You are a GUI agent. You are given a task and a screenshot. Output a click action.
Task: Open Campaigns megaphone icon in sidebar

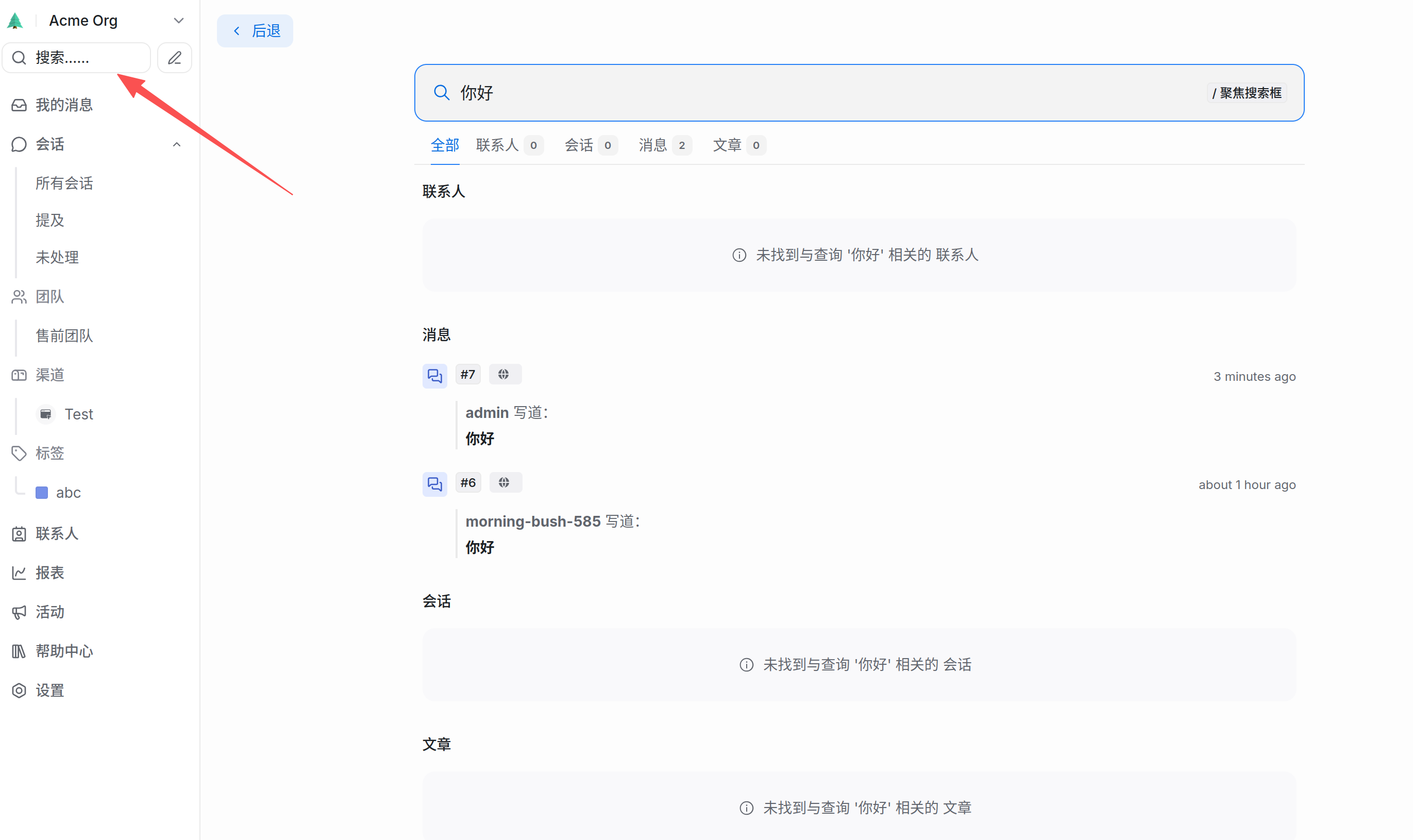point(19,612)
